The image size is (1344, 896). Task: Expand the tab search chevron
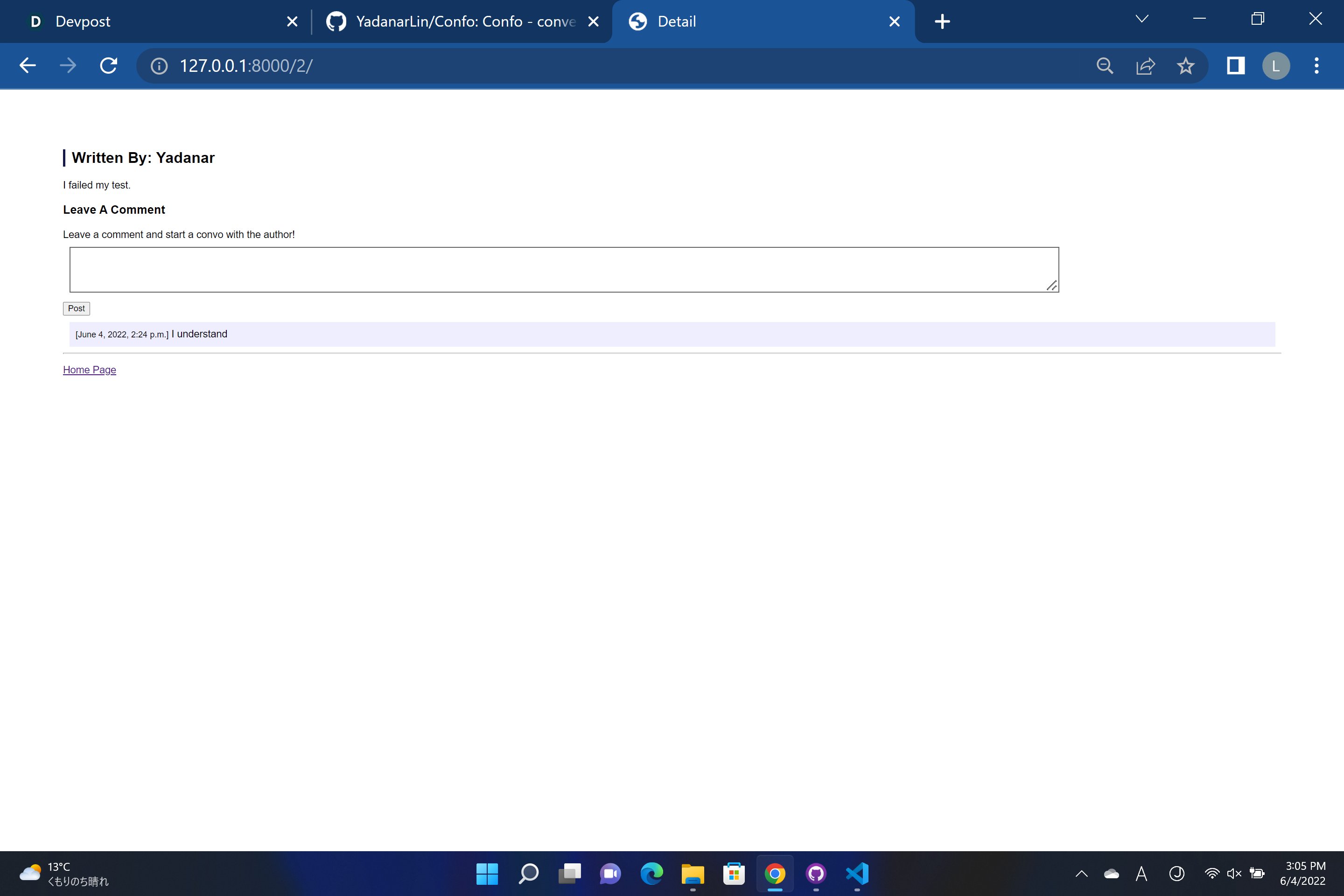(x=1142, y=20)
